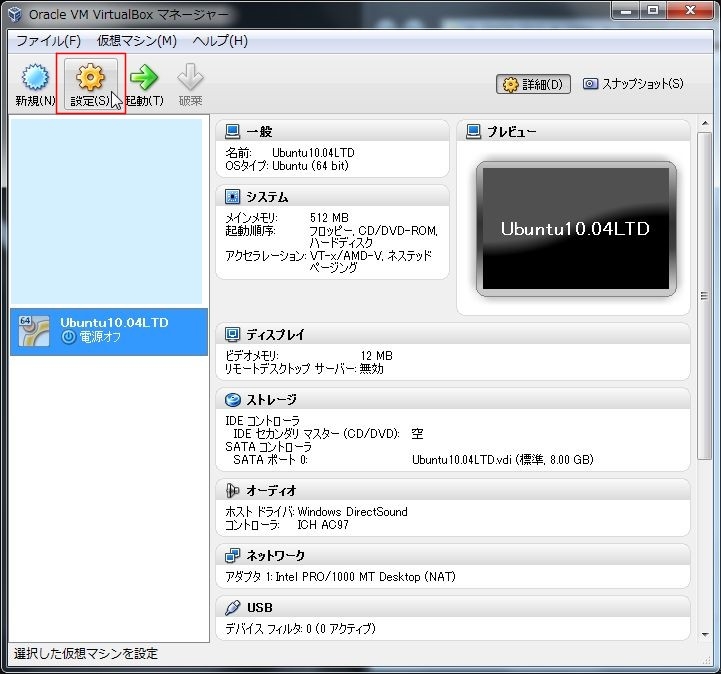This screenshot has width=721, height=674.
Task: Click the 12 MB video memory value
Action: pyautogui.click(x=377, y=356)
